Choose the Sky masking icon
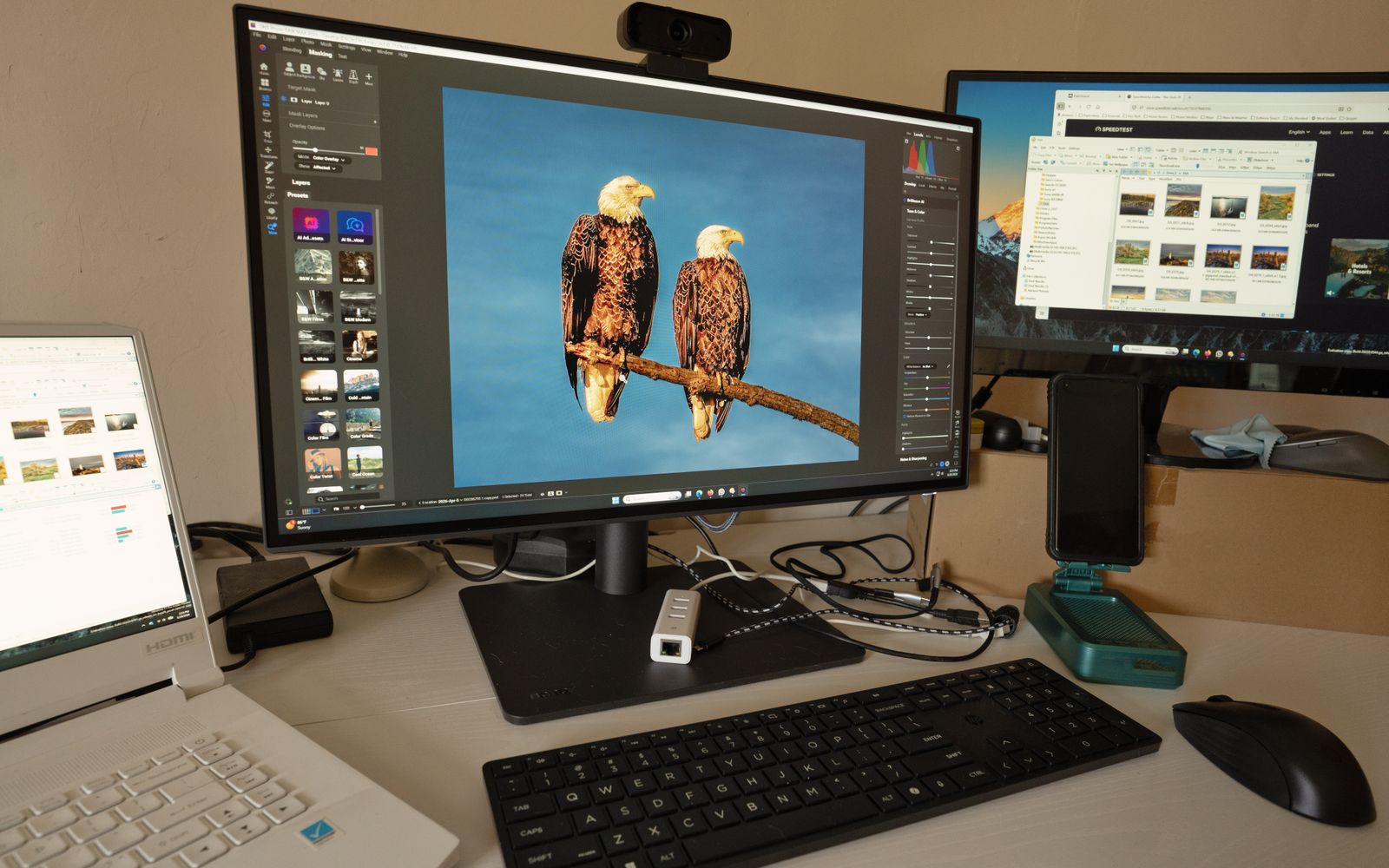1389x868 pixels. pyautogui.click(x=321, y=73)
